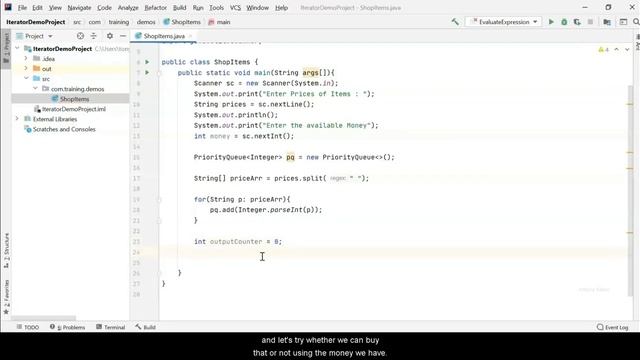Open the Tools menu
The width and height of the screenshot is (640, 360).
[x=216, y=7]
